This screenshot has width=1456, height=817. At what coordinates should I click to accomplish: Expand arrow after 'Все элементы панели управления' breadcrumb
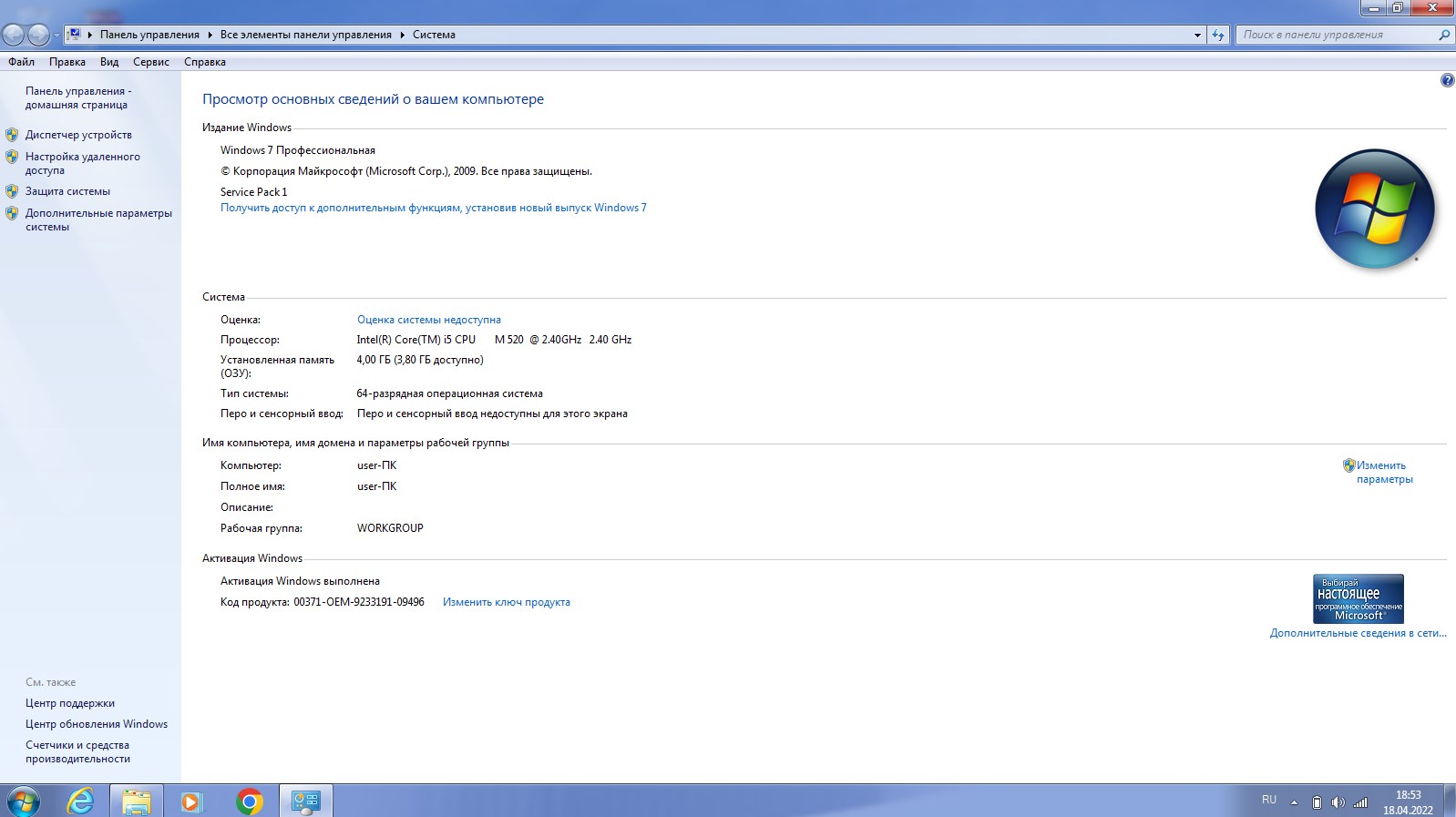click(402, 35)
